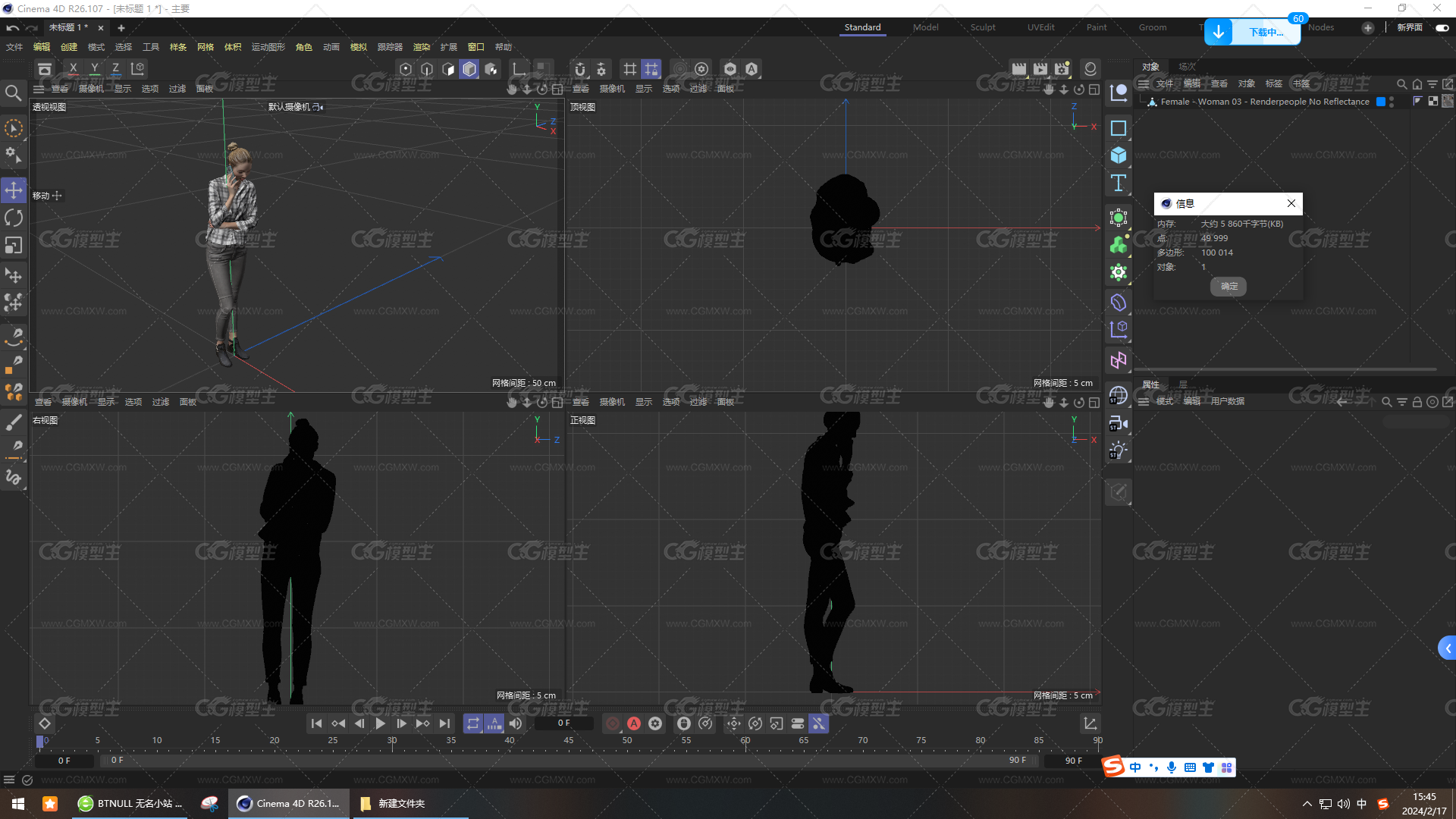The height and width of the screenshot is (819, 1456).
Task: Click the blue layer color swatch of the Female object
Action: coord(1381,102)
